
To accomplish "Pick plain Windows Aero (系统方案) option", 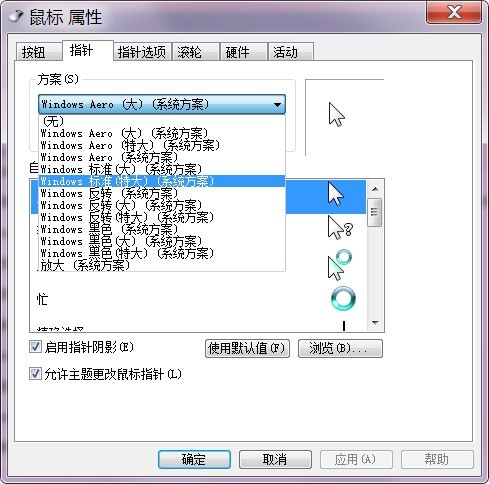I will (162, 157).
